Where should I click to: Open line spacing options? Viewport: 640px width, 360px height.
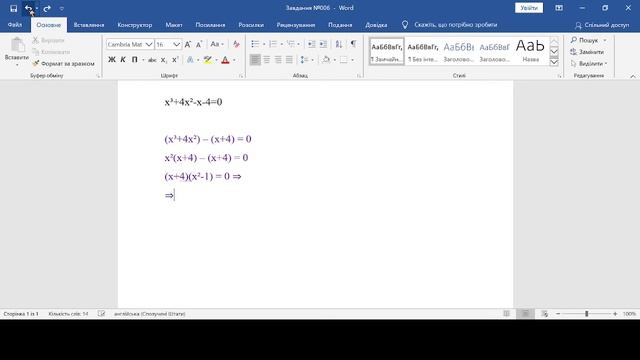[x=307, y=60]
